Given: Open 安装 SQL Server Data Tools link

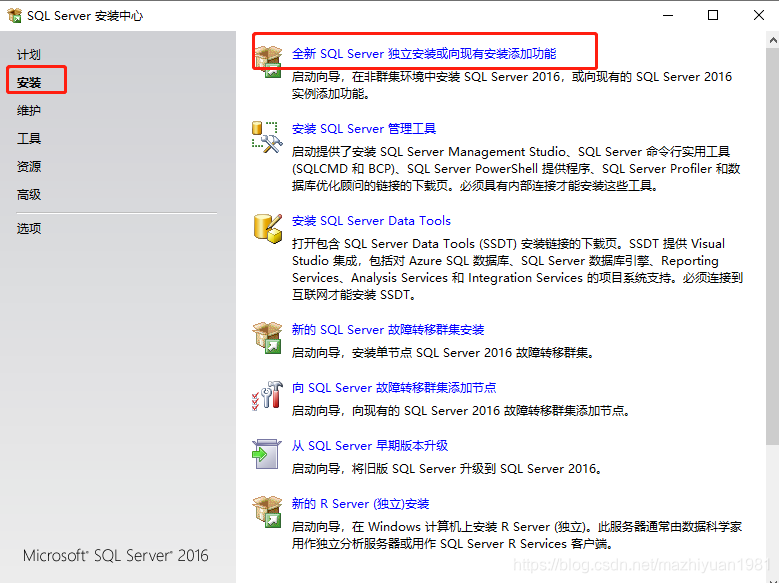Looking at the screenshot, I should pyautogui.click(x=371, y=221).
